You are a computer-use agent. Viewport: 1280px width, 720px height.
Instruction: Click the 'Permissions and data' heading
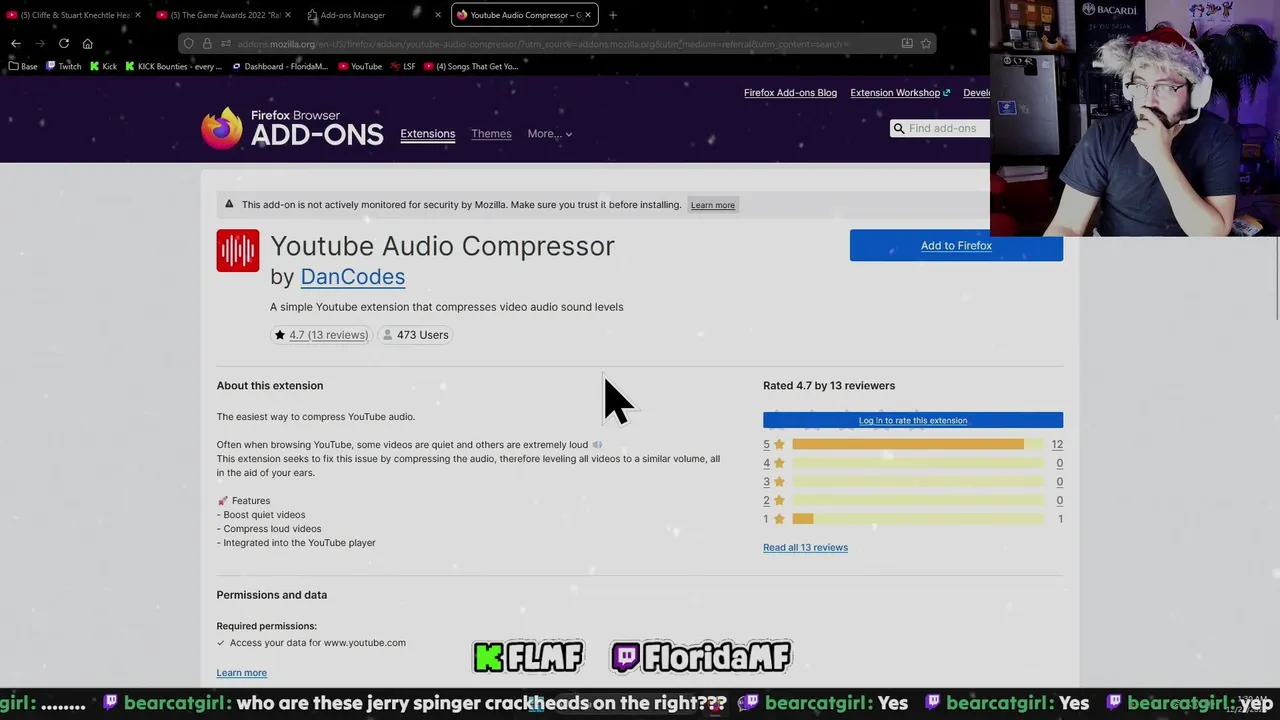[x=272, y=595]
